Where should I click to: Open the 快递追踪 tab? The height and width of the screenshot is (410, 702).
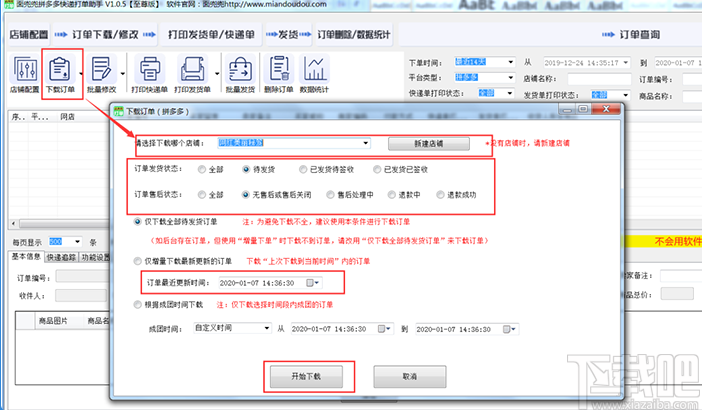tap(61, 257)
